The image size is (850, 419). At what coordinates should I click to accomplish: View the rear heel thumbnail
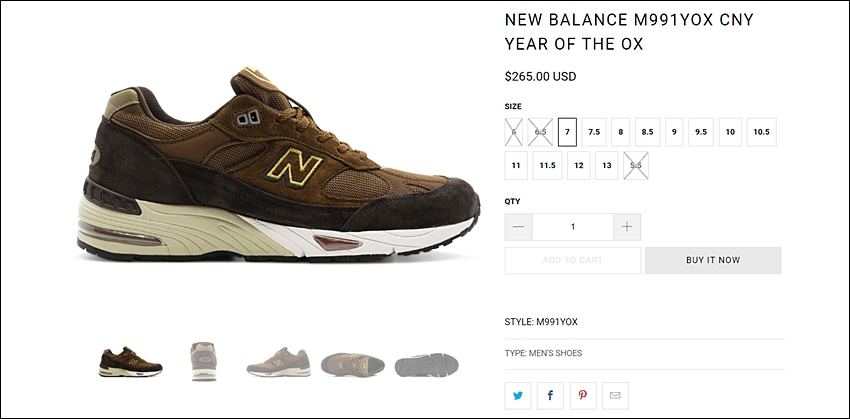click(203, 361)
